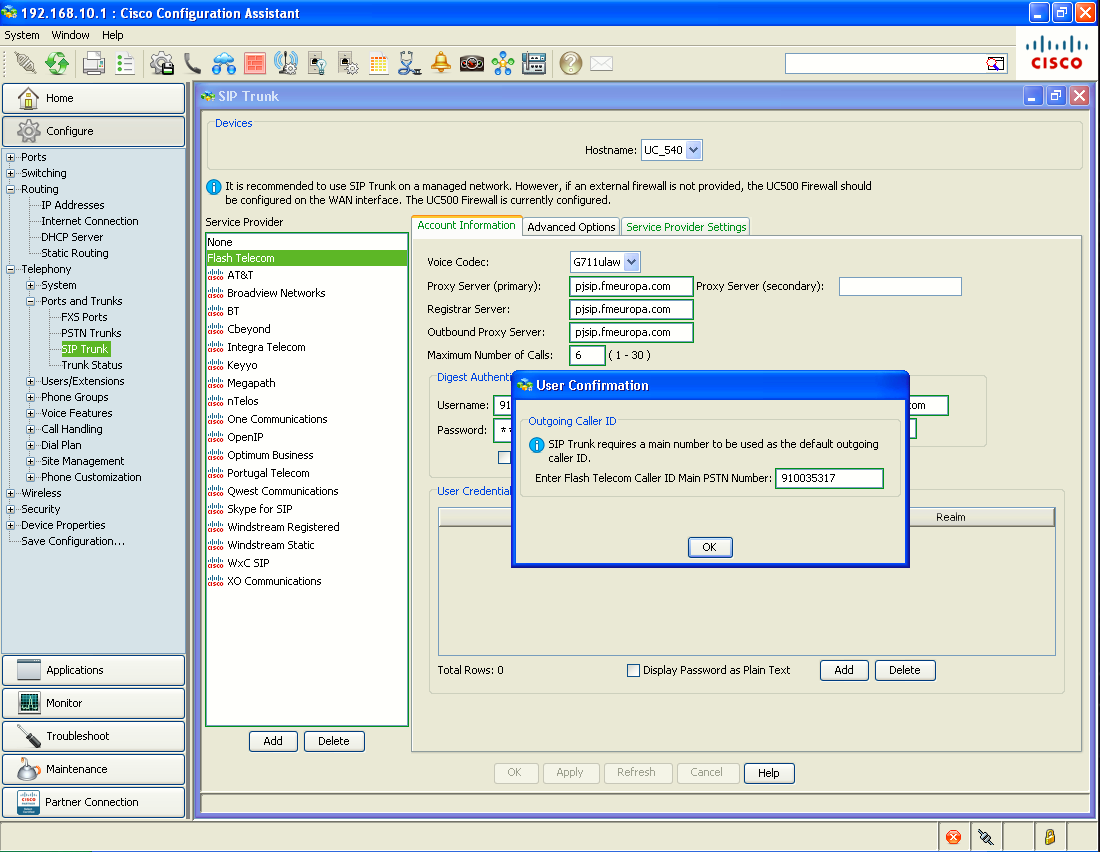Viewport: 1100px width, 852px height.
Task: Open the Event Notification bell icon
Action: 441,63
